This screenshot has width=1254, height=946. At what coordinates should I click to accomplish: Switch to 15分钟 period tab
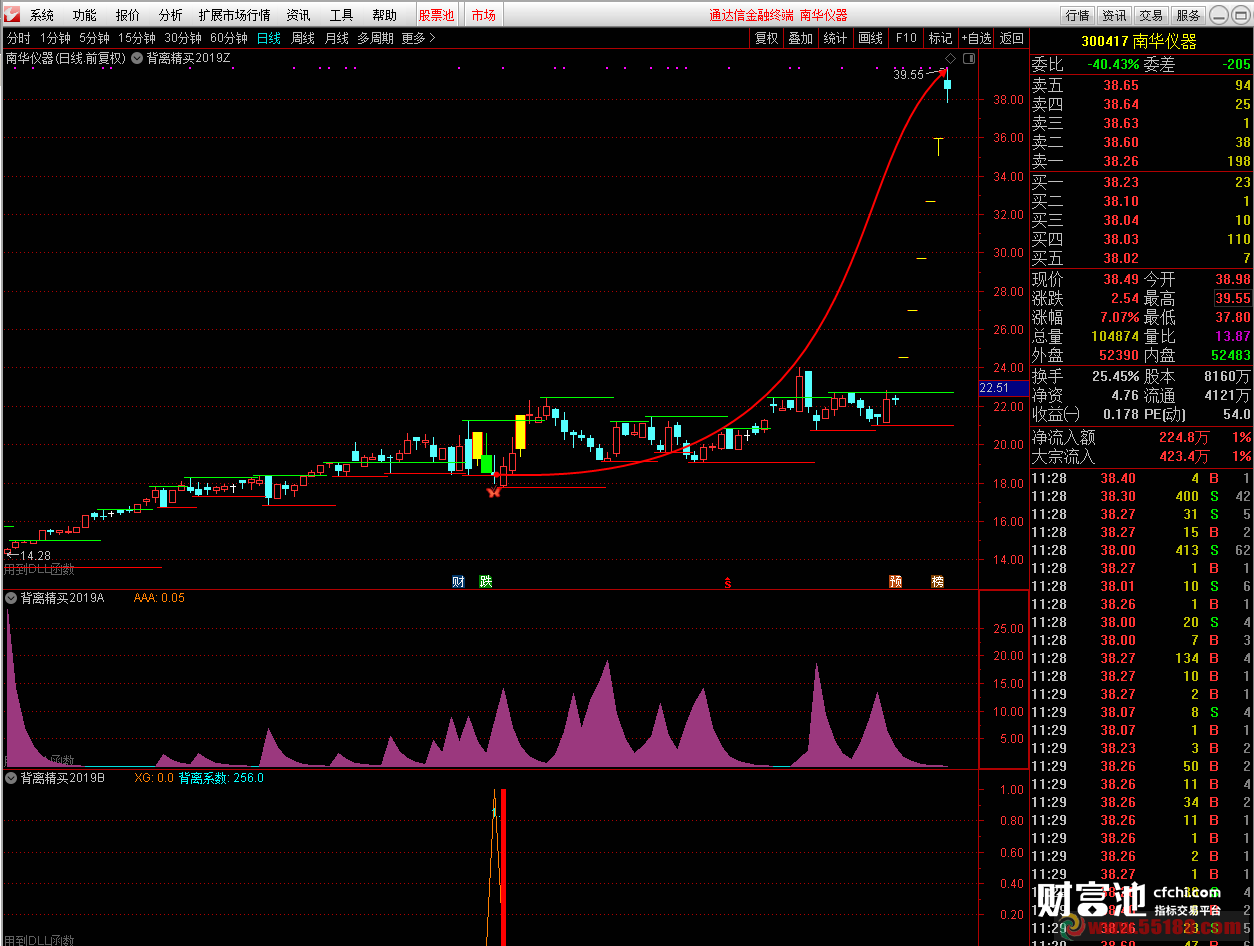point(137,38)
